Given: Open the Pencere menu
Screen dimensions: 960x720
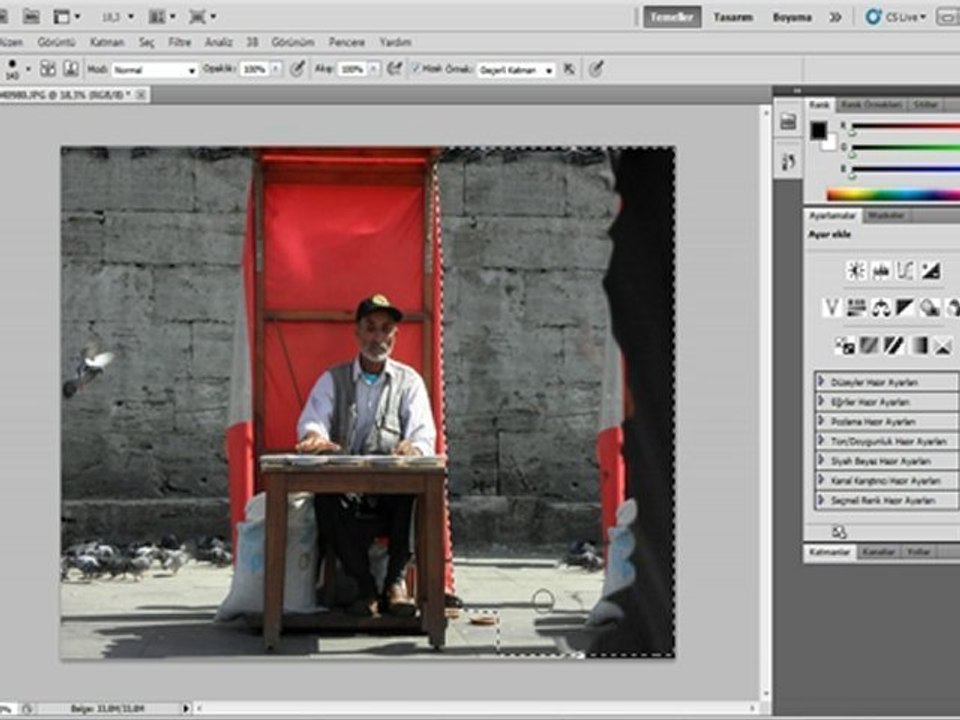Looking at the screenshot, I should [x=347, y=42].
